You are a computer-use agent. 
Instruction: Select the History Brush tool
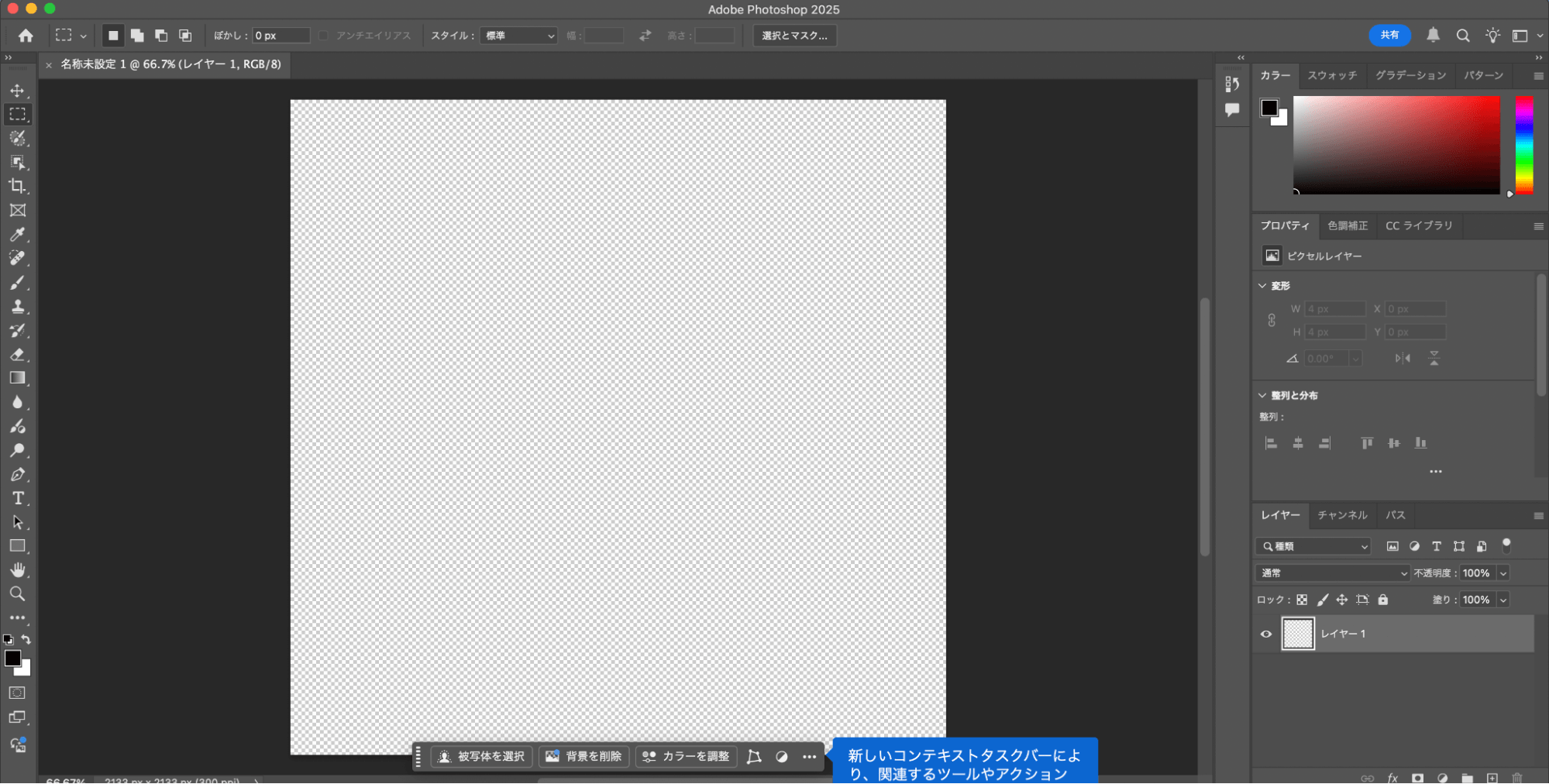(17, 330)
